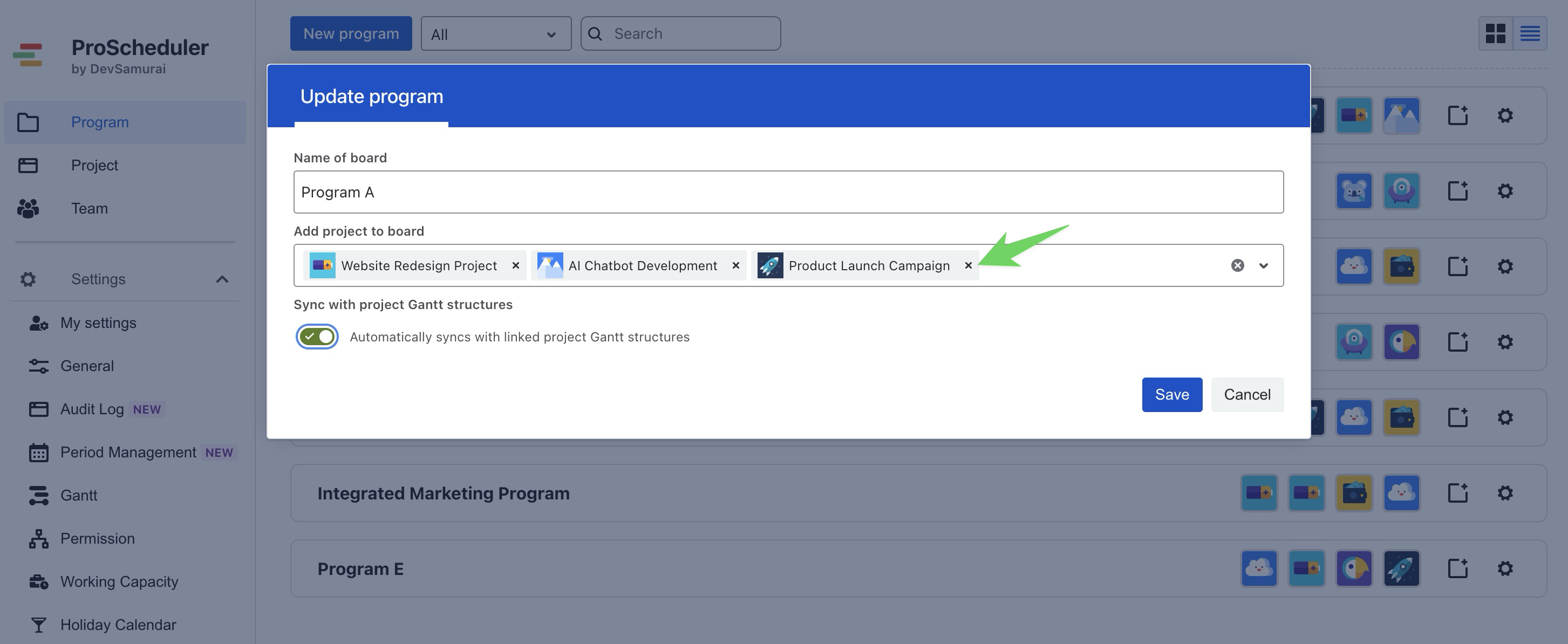Open the All filter dropdown

495,34
